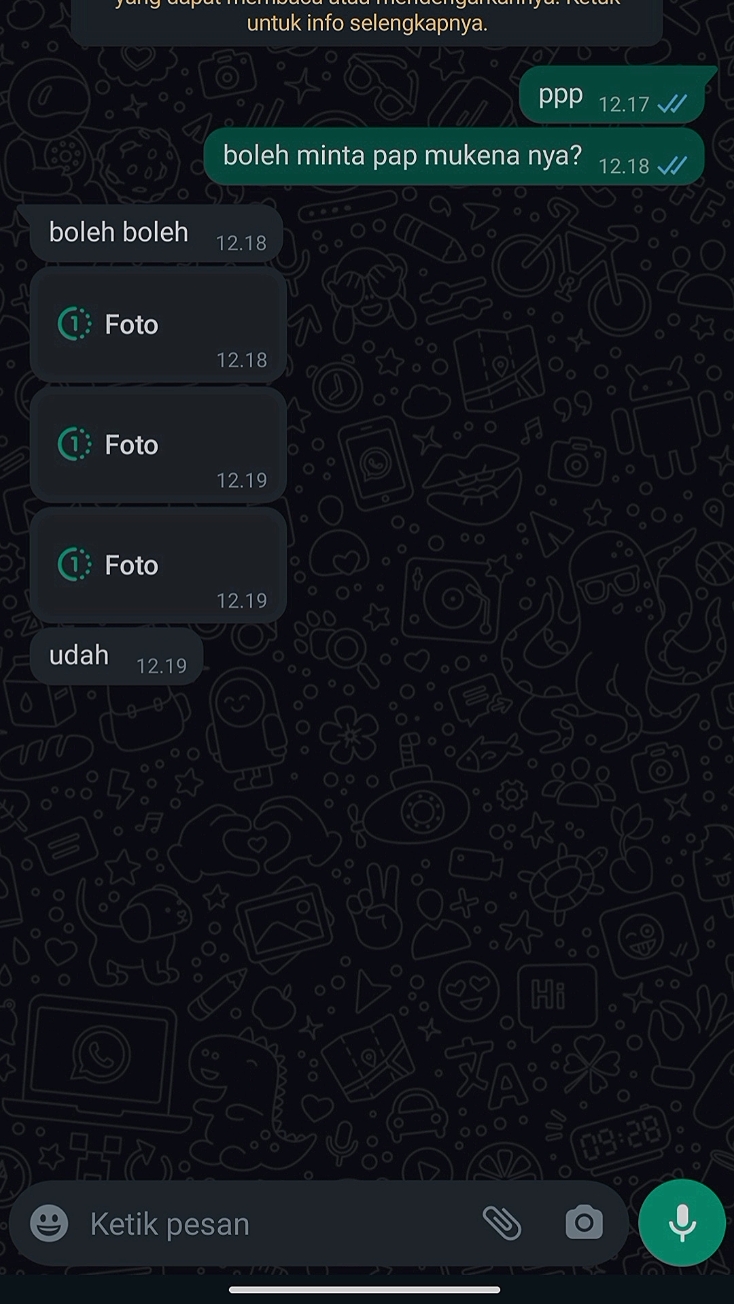Tap the paperclip attachment icon

(502, 1222)
